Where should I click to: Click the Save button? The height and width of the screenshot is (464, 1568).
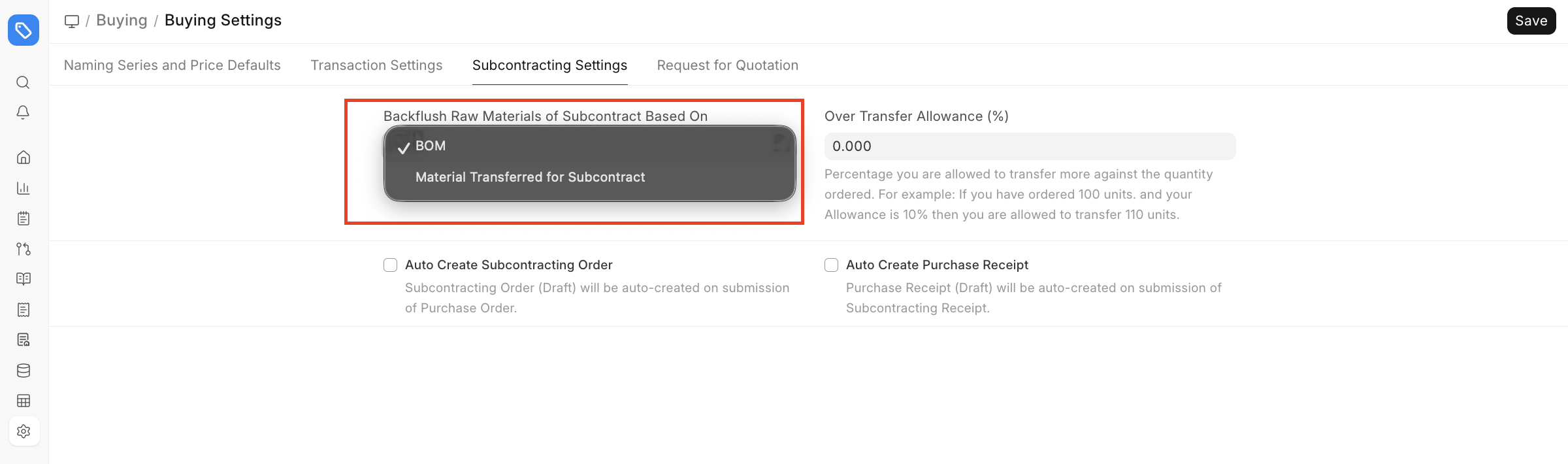1531,21
